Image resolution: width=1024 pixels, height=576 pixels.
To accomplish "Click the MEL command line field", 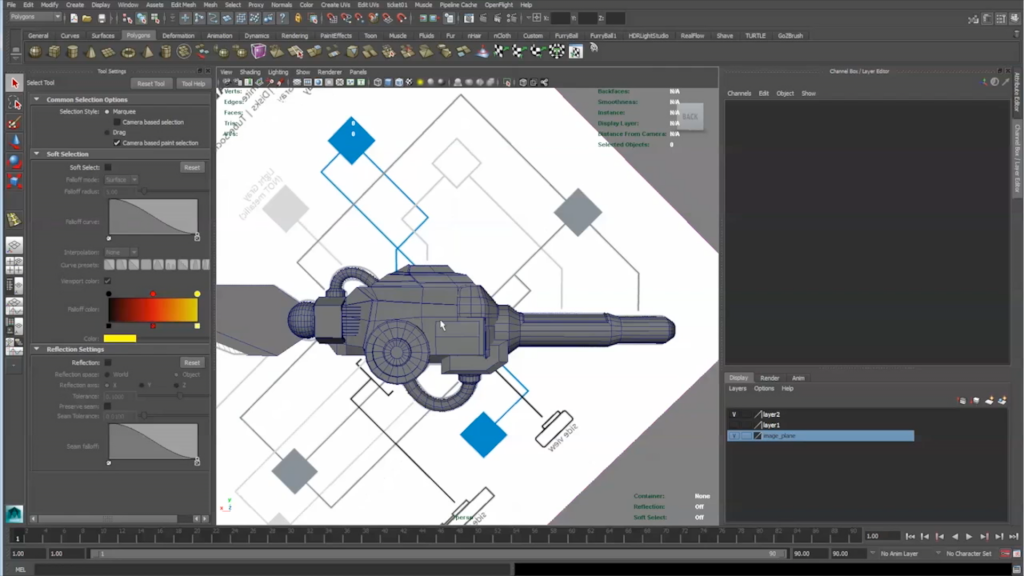I will pos(271,569).
